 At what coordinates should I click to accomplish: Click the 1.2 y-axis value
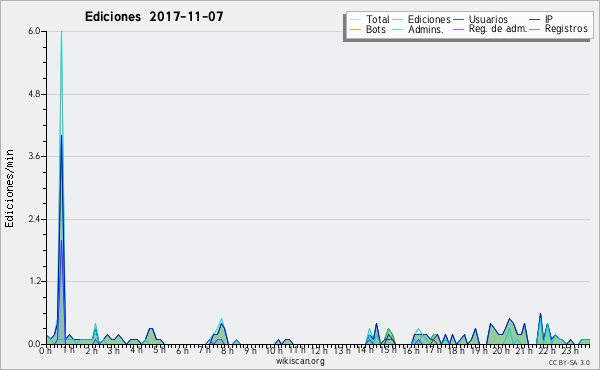coord(34,282)
